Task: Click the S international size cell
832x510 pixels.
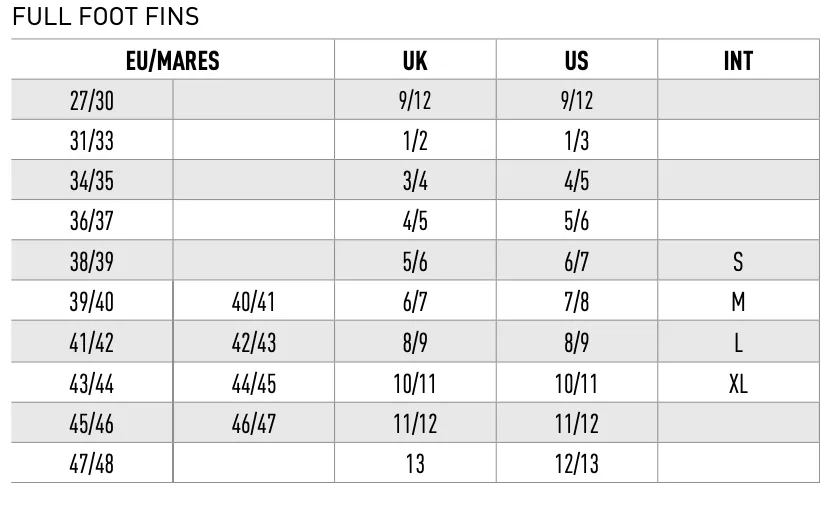Action: [738, 261]
